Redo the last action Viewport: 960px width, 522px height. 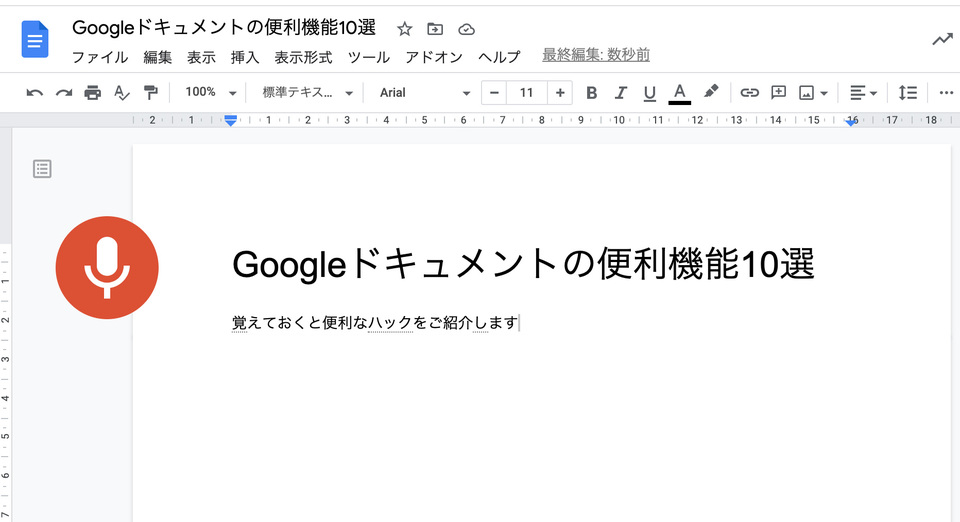pyautogui.click(x=64, y=93)
